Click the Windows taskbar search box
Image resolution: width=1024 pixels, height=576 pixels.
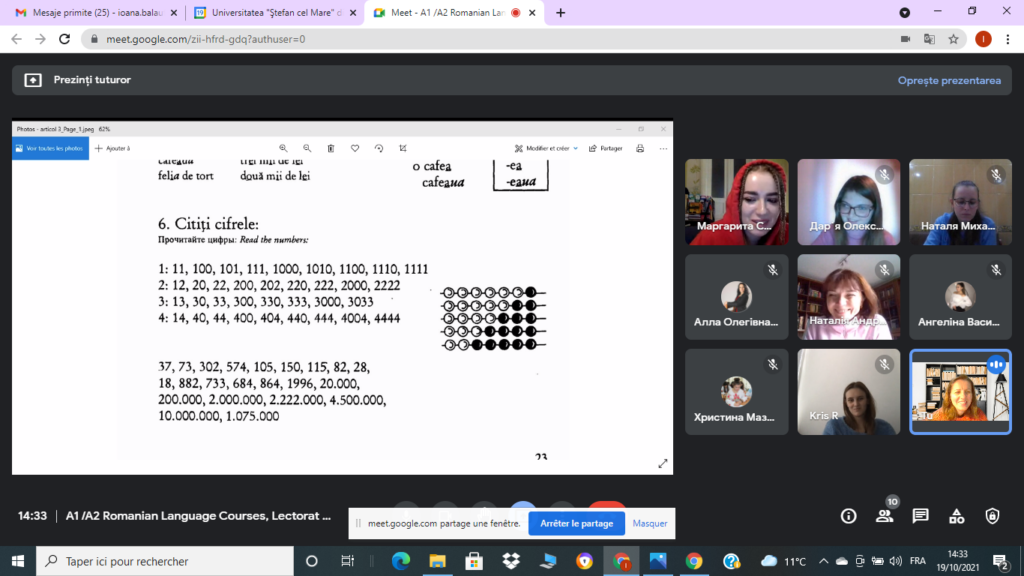[163, 561]
